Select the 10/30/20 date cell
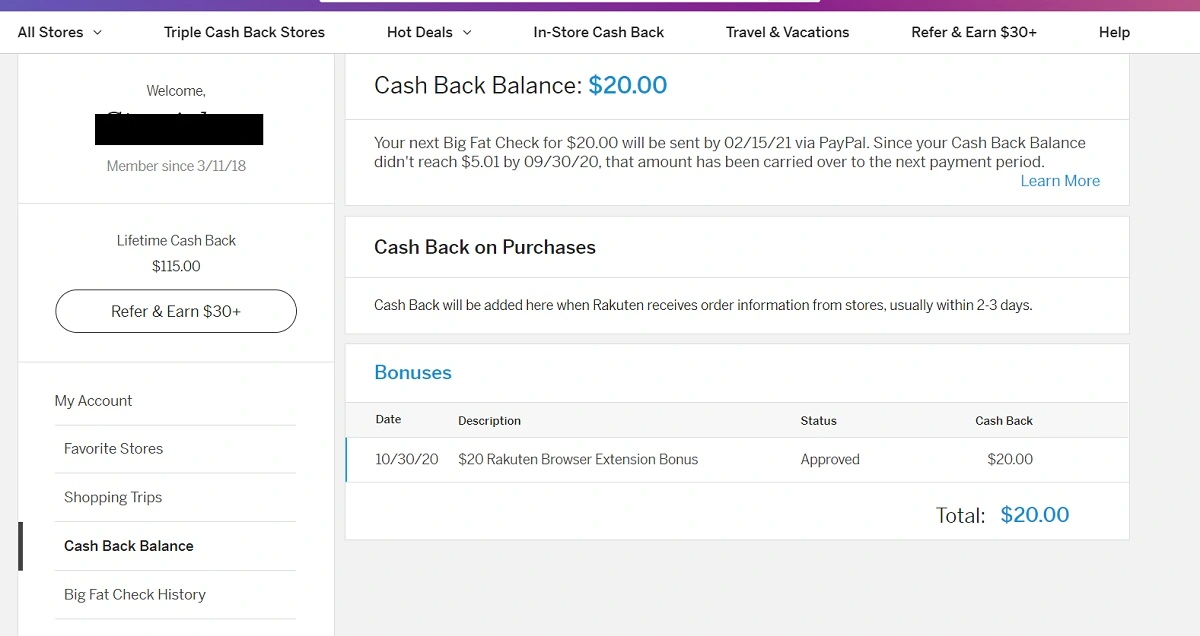Image resolution: width=1200 pixels, height=636 pixels. pyautogui.click(x=407, y=460)
